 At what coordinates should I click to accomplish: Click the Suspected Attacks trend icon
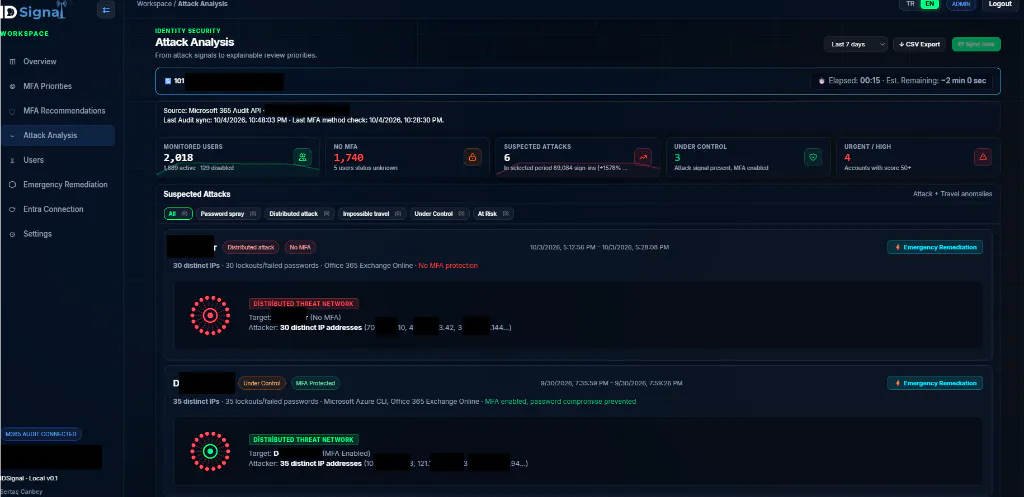pos(643,157)
